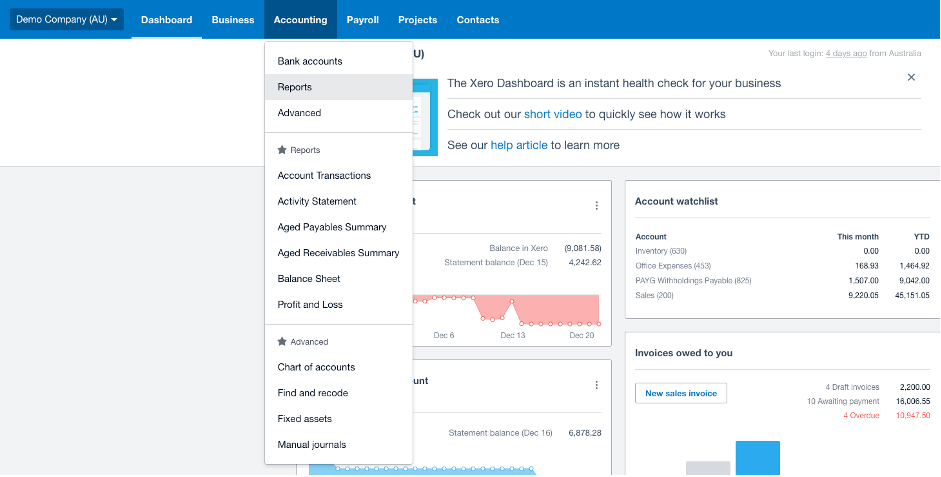Open the short video link
The height and width of the screenshot is (477, 941).
[x=553, y=114]
